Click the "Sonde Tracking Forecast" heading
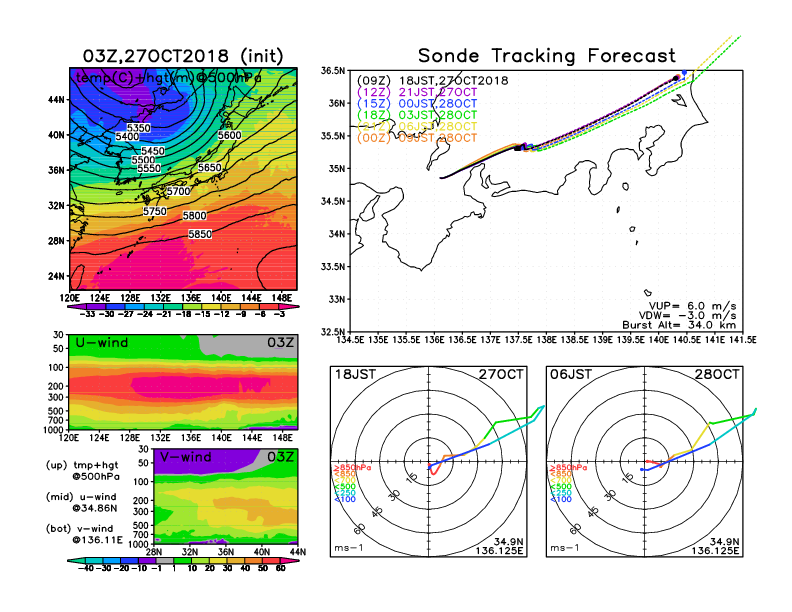Image resolution: width=792 pixels, height=612 pixels. pos(547,55)
